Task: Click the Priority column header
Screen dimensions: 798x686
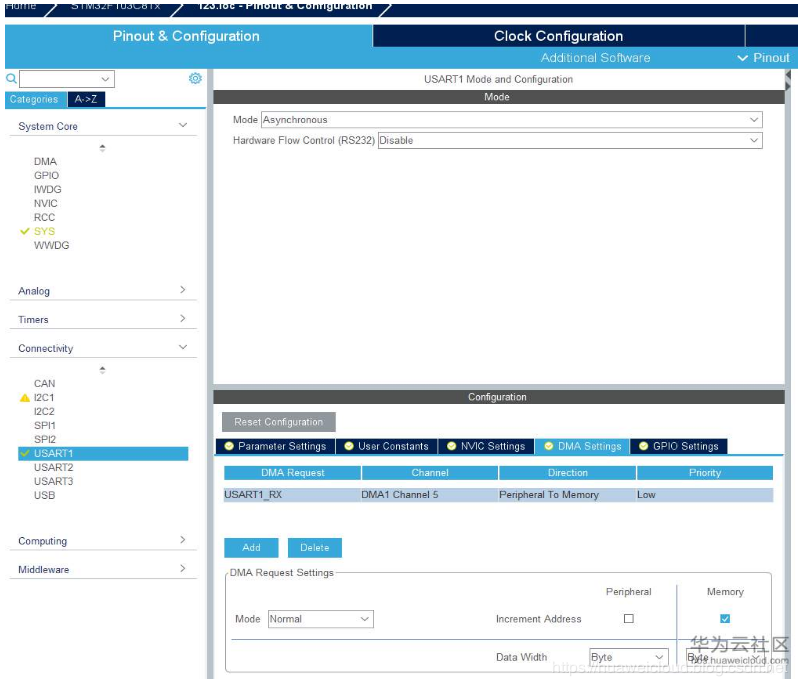Action: (x=705, y=473)
